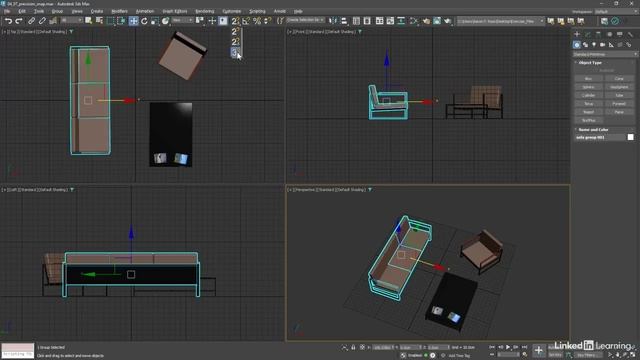Open the Customize menu

coord(232,11)
